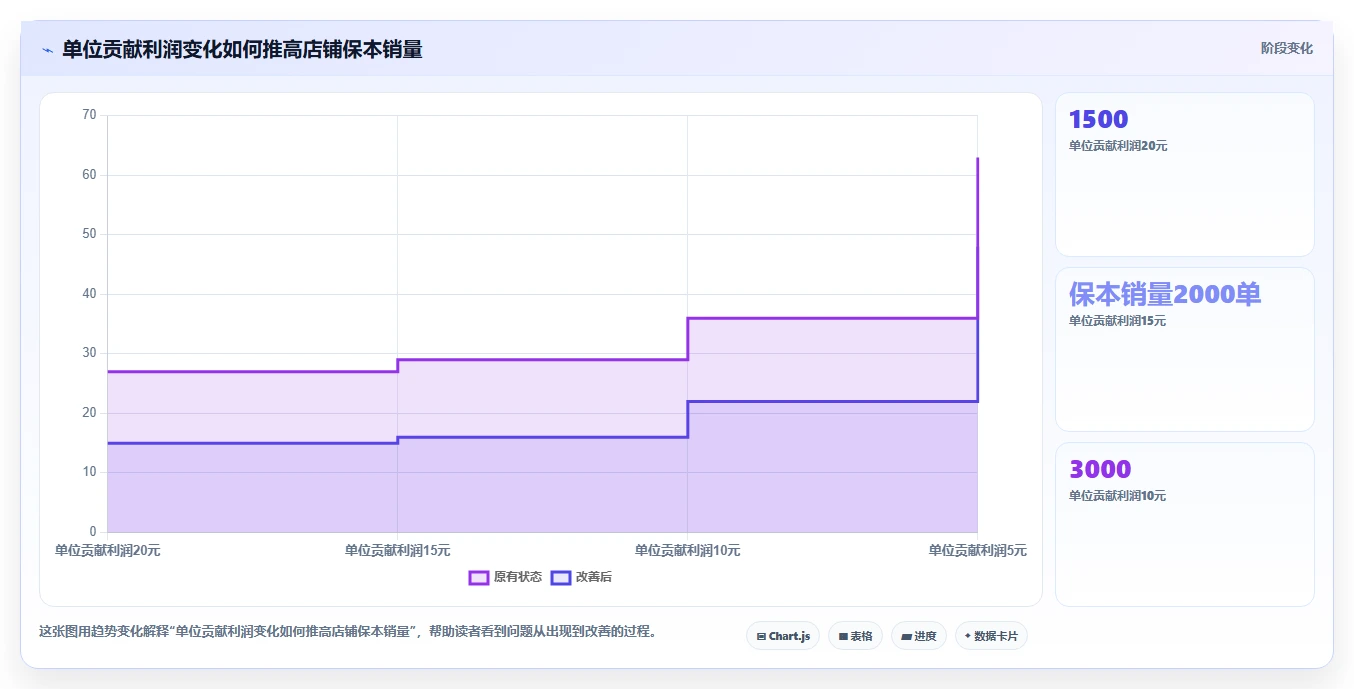
Task: Click the subtitle under the 3000 card
Action: click(x=1118, y=496)
